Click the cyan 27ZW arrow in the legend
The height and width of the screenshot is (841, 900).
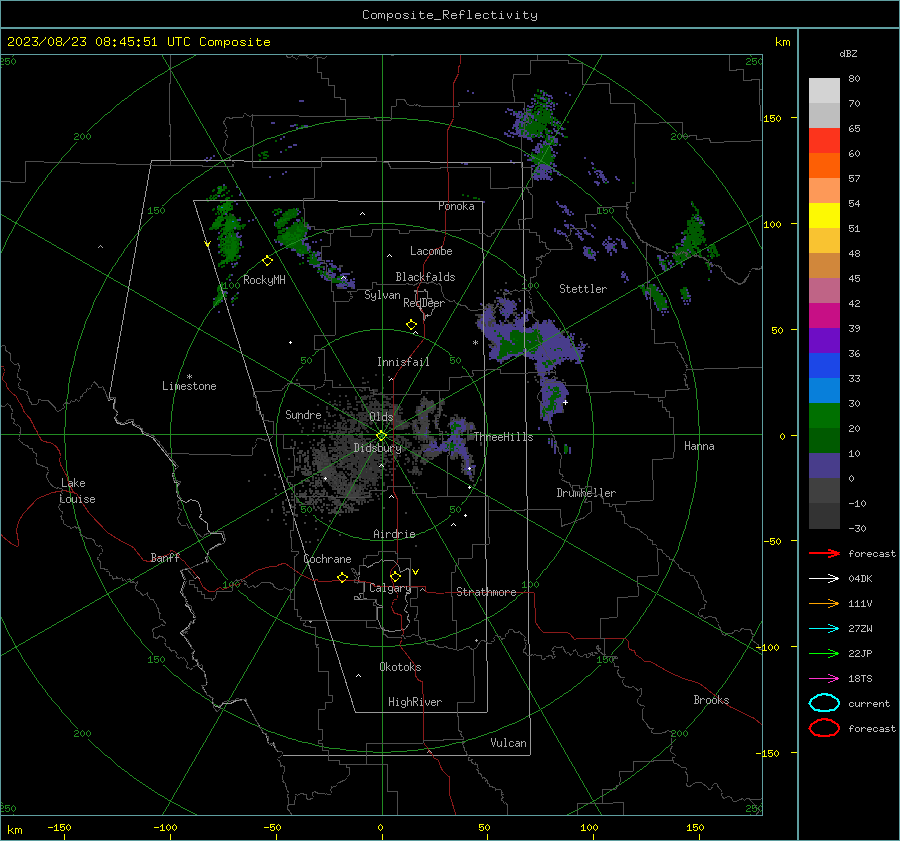(824, 629)
